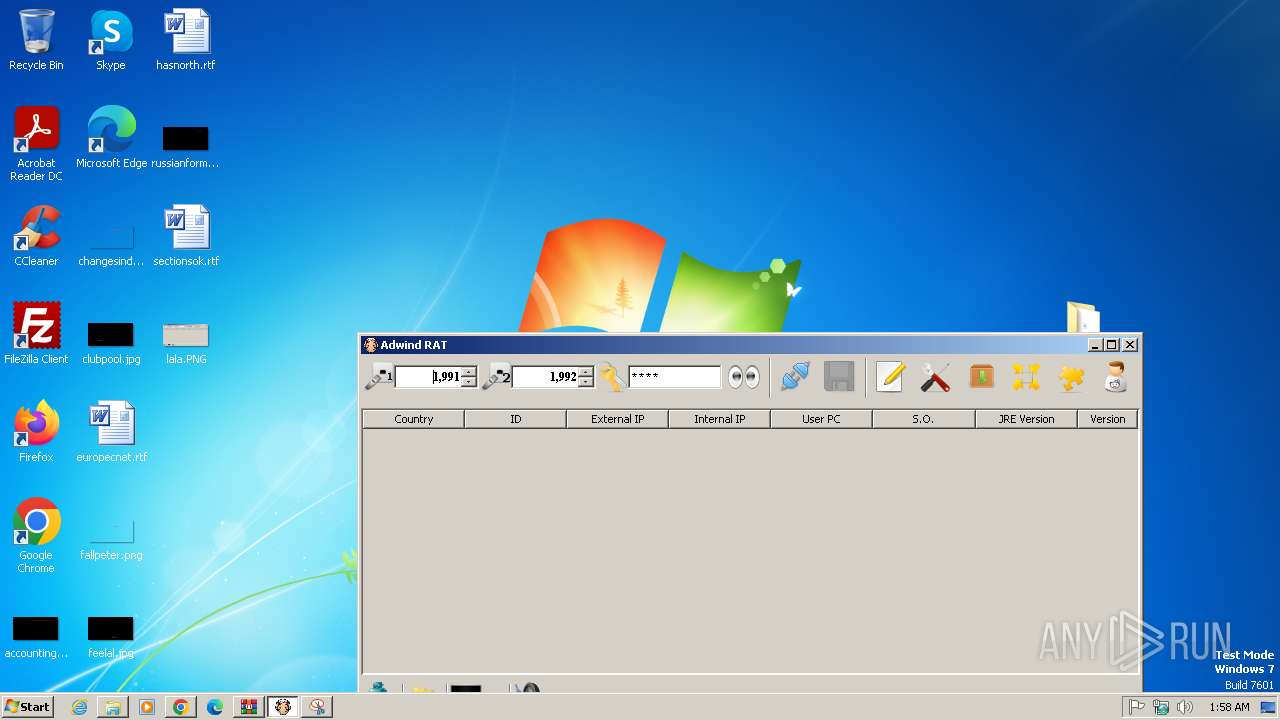Select Google Chrome desktop shortcut
Screen dimensions: 1280x720
36,536
